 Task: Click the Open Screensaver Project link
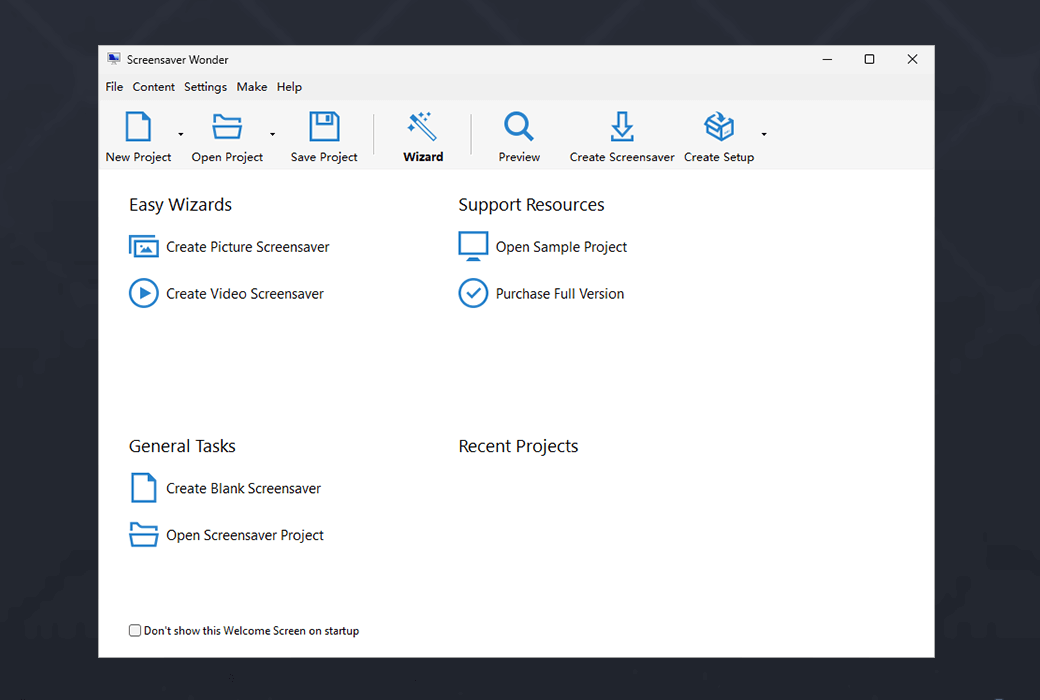click(245, 535)
